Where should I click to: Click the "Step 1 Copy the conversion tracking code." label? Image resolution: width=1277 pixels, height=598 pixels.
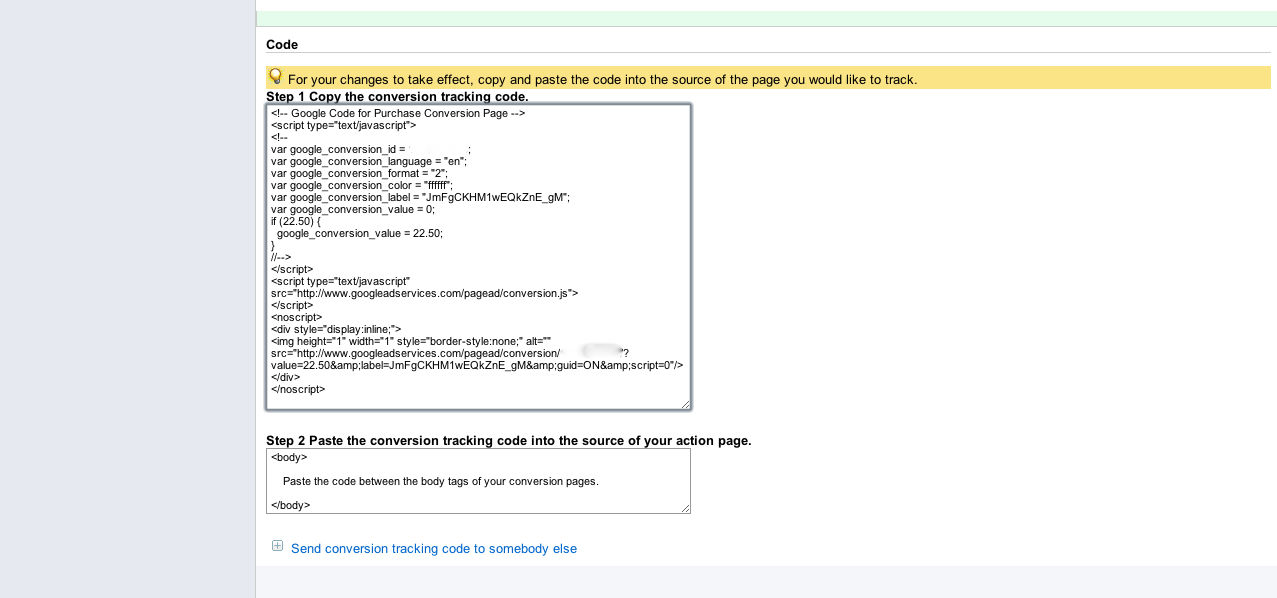(x=397, y=96)
